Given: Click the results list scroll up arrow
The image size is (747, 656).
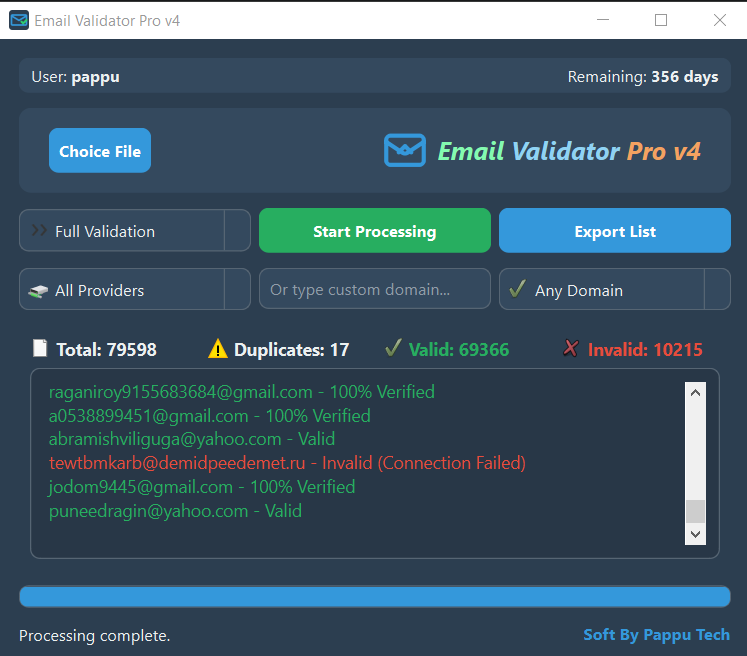Looking at the screenshot, I should [696, 393].
